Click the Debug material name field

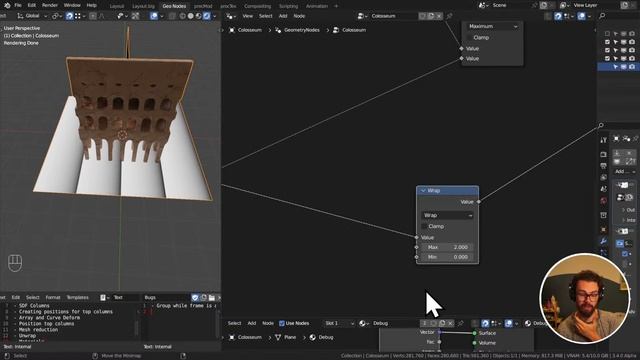click(x=395, y=323)
